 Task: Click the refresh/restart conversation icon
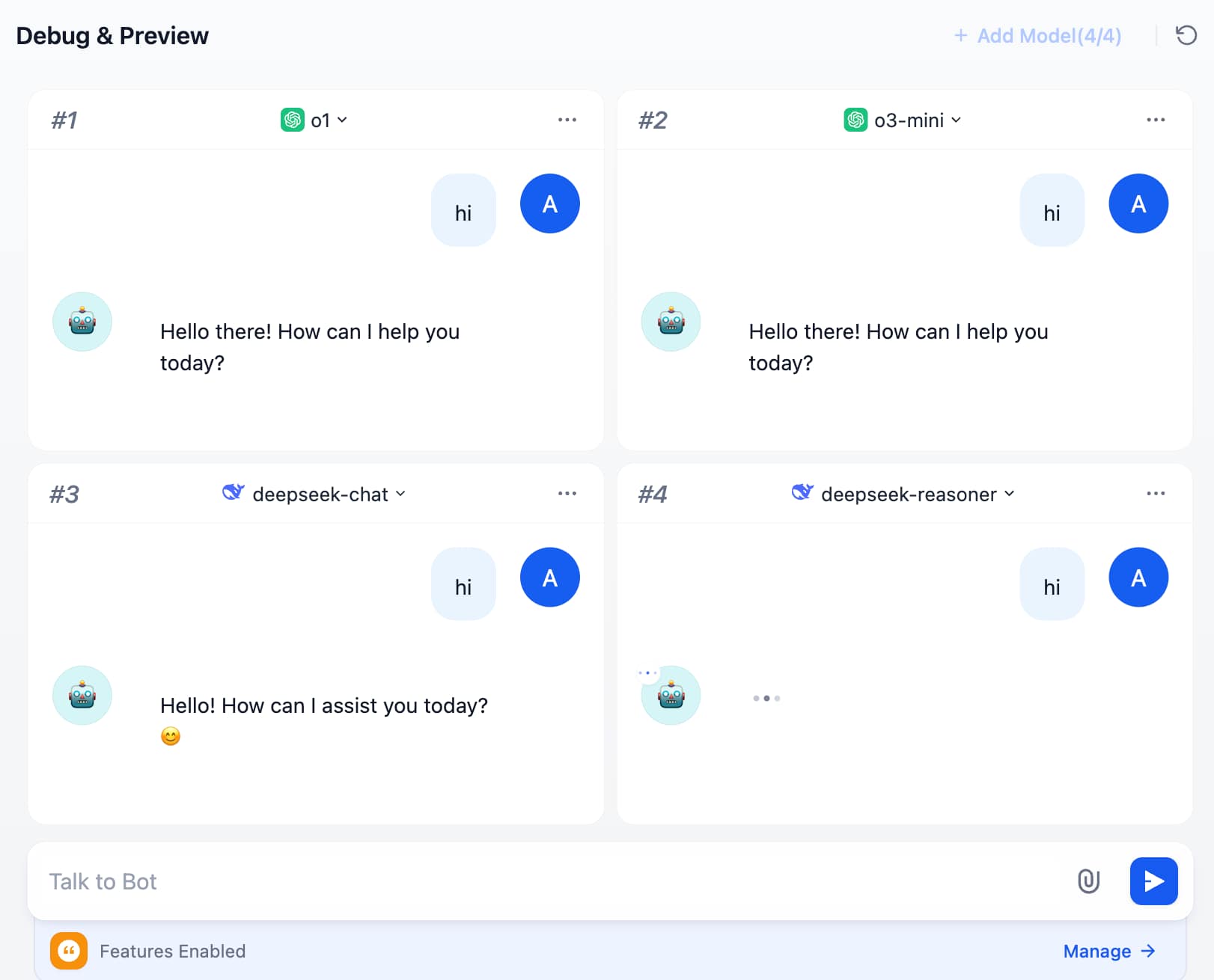[1186, 35]
